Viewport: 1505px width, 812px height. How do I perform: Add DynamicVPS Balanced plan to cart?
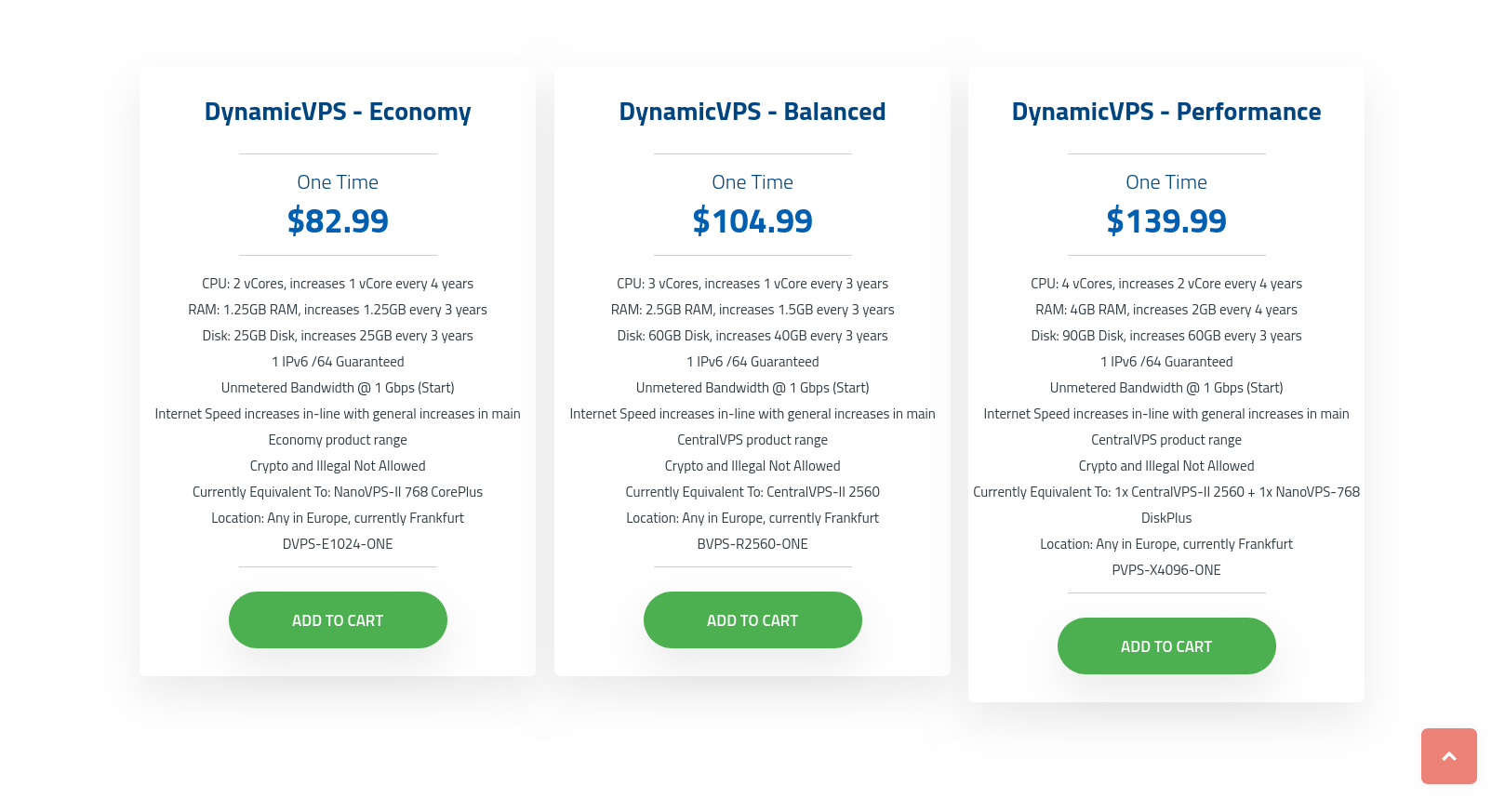coord(752,620)
